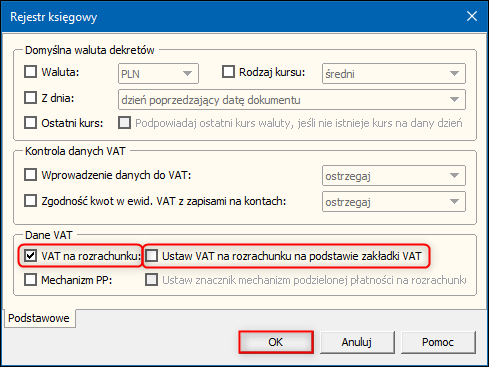
Task: Select the Podstawowe tab
Action: tap(39, 318)
